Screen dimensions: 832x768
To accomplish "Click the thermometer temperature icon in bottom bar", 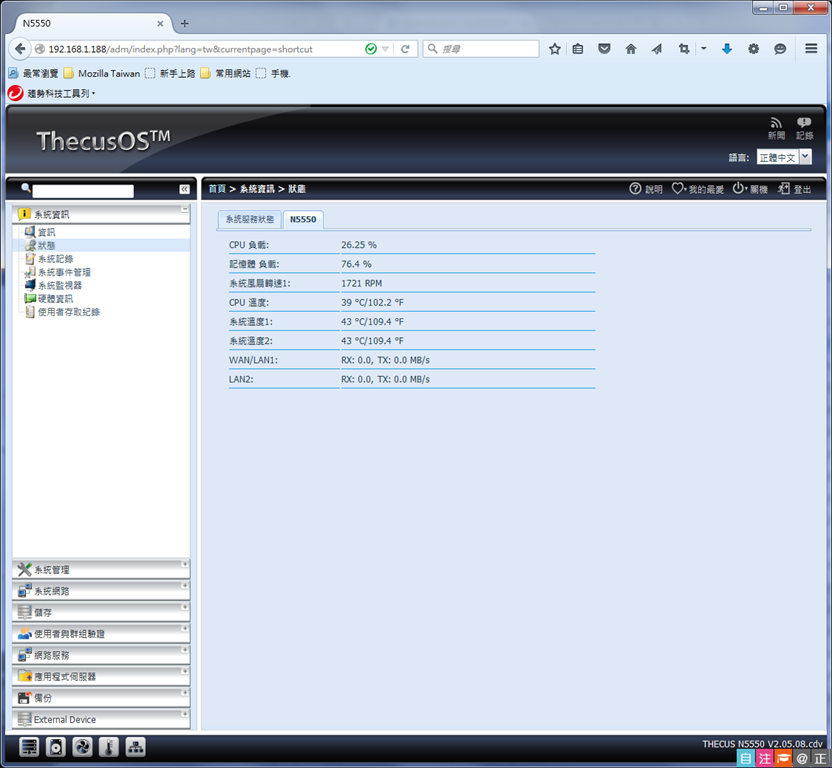I will [109, 747].
